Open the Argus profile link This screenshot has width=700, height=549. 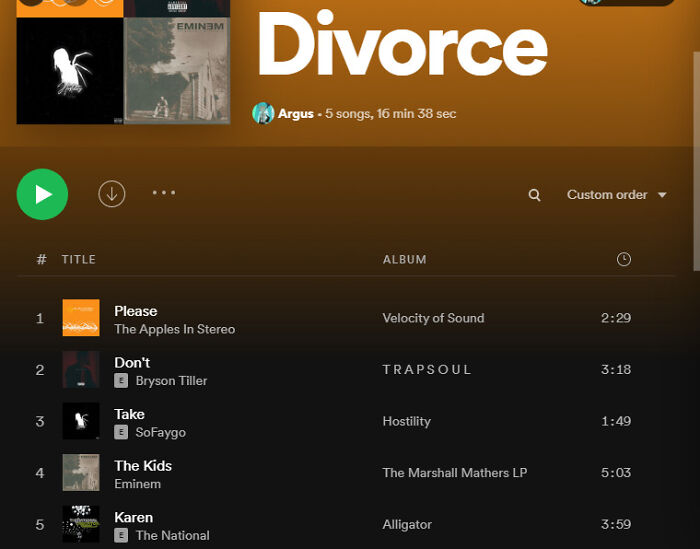pos(295,114)
